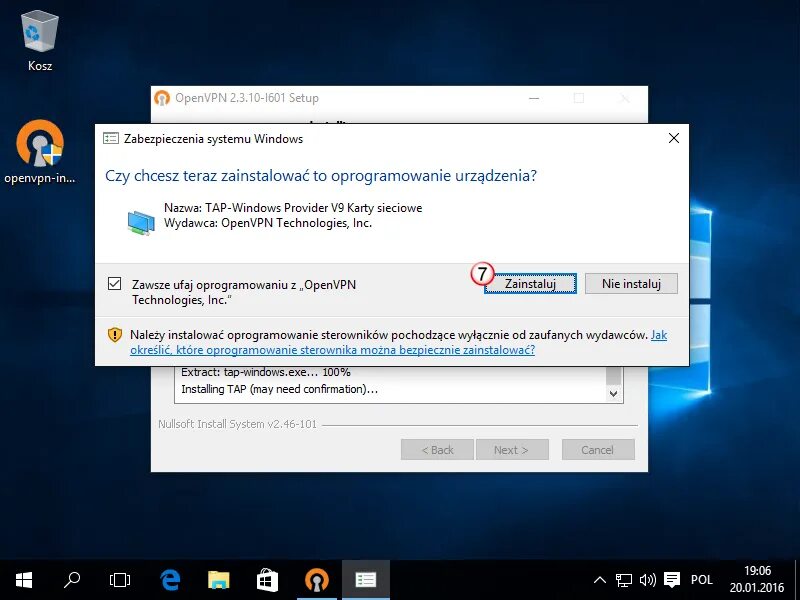
Task: Untick always trust OpenVPN Technologies checkbox
Action: tap(115, 283)
